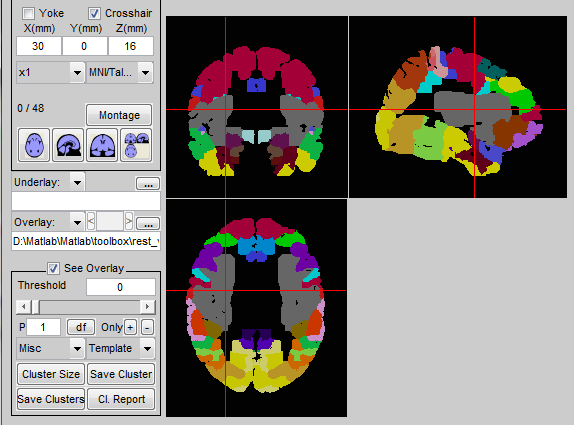The image size is (574, 425).
Task: Select the sagittal view icon
Action: point(68,145)
